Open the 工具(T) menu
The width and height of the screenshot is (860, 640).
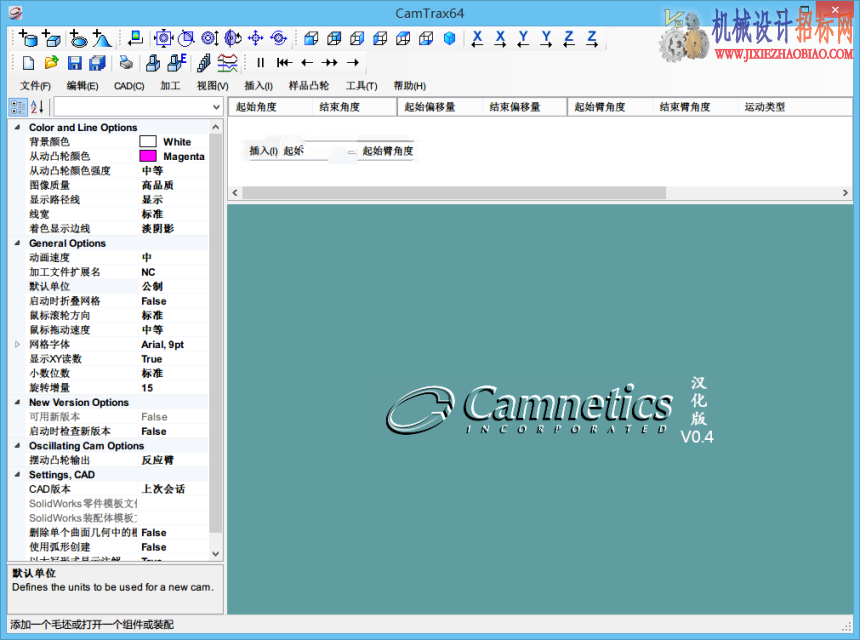[x=361, y=86]
